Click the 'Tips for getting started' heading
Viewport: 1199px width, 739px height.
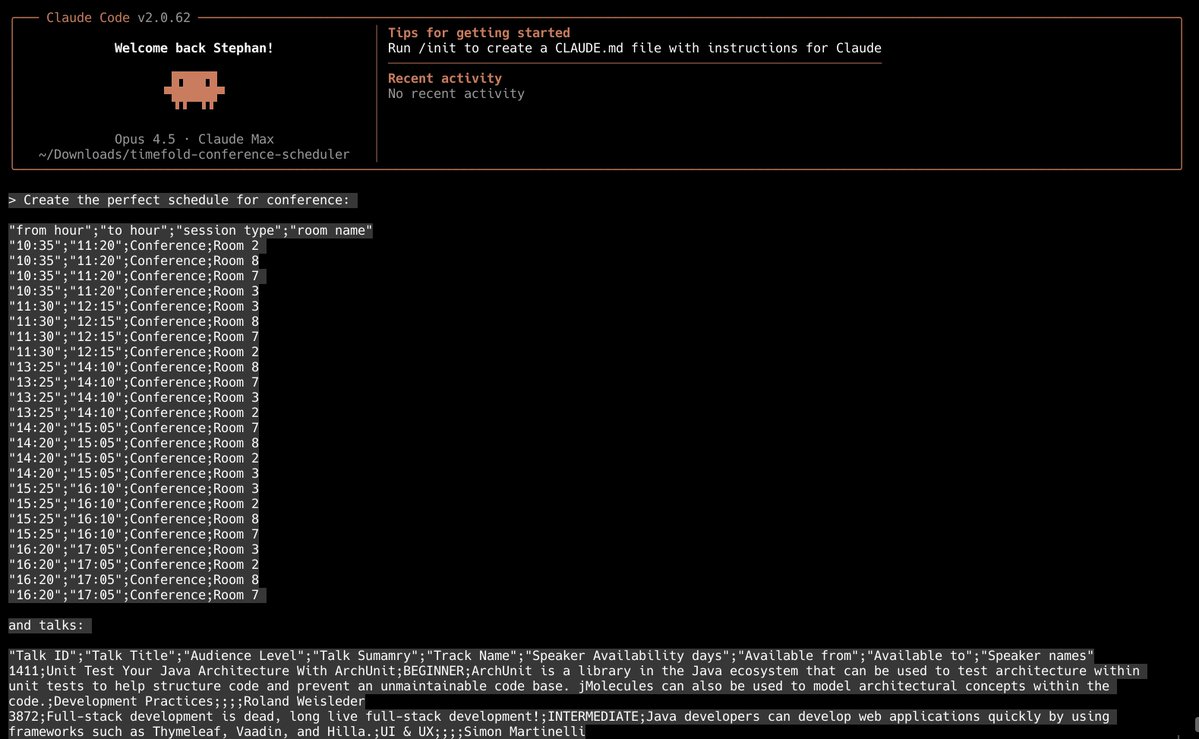coord(479,33)
